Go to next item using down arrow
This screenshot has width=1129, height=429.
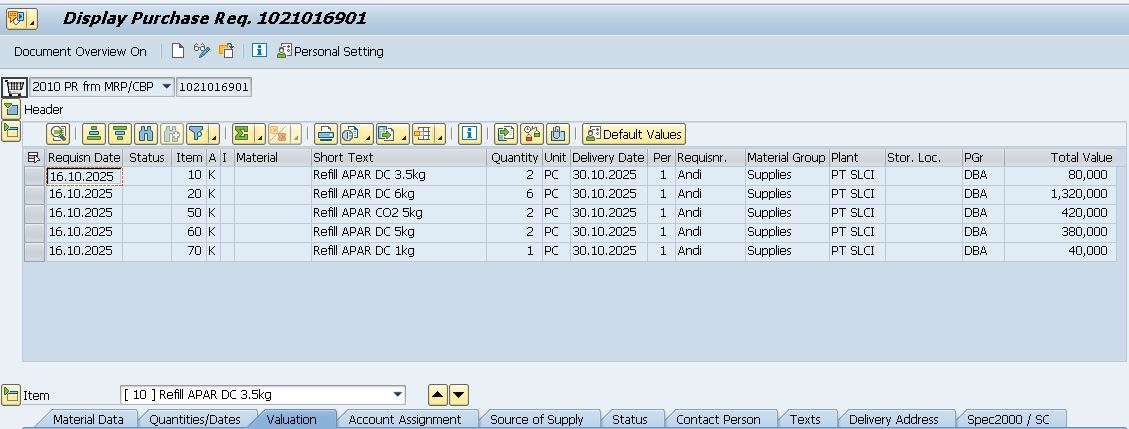pos(458,395)
